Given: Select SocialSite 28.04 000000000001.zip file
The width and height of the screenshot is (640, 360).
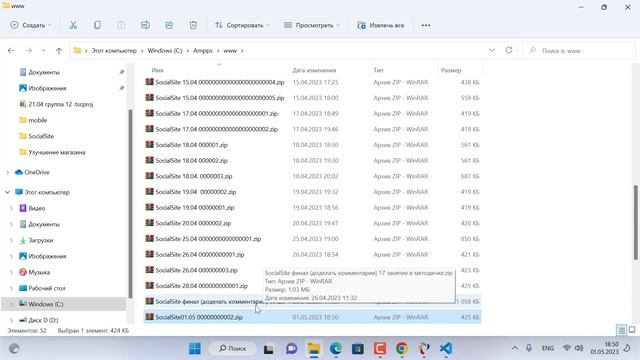Looking at the screenshot, I should 202,286.
